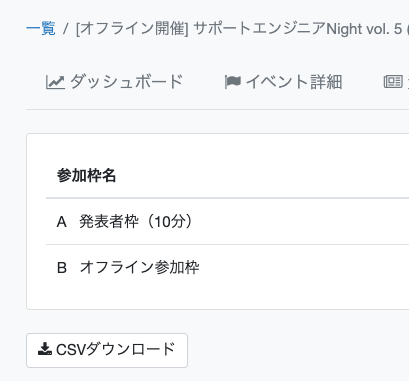Viewport: 409px width, 381px height.
Task: Click the blank area right of オフライン参加枠
Action: pyautogui.click(x=303, y=267)
